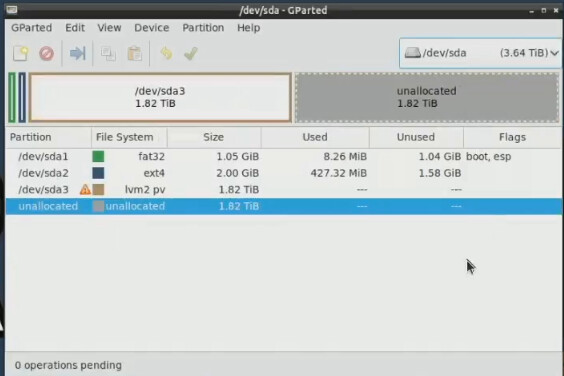This screenshot has width=564, height=376.
Task: Click the Copy partition icon
Action: 108,54
